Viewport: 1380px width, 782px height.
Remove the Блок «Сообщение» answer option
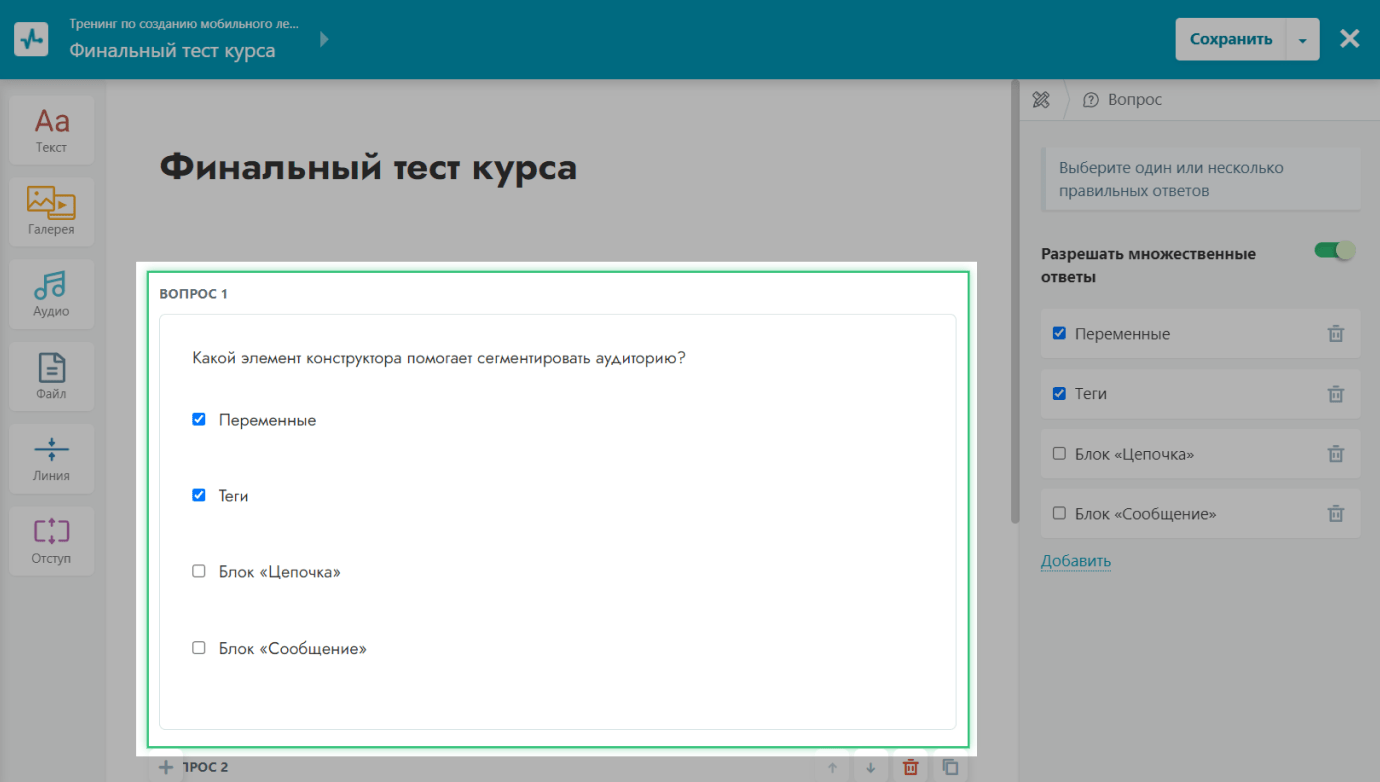coord(1335,514)
